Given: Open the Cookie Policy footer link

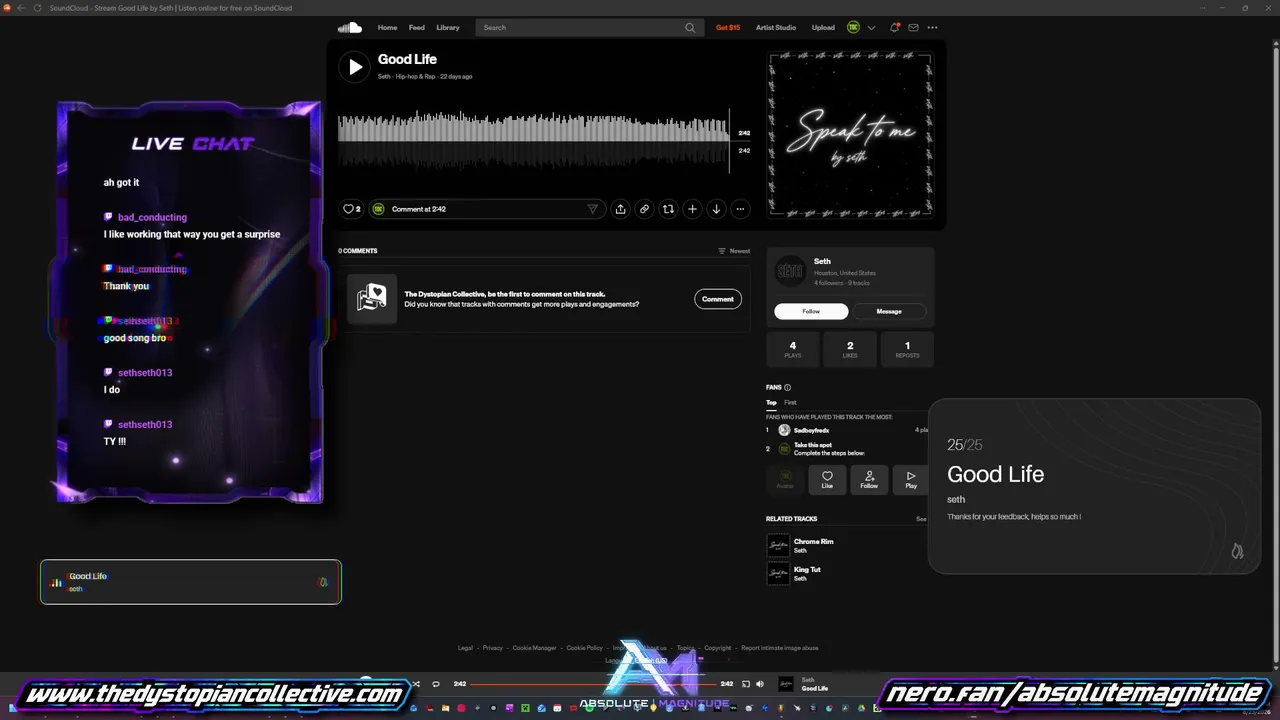Looking at the screenshot, I should (x=585, y=648).
